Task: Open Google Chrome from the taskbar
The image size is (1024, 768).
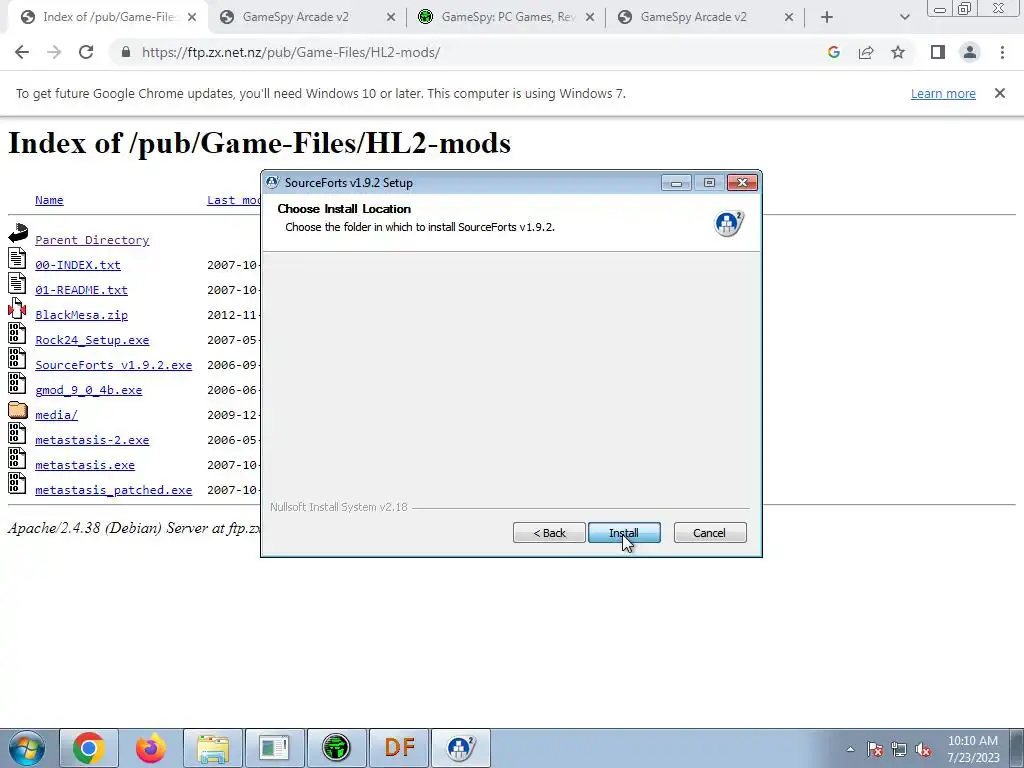Action: click(89, 748)
